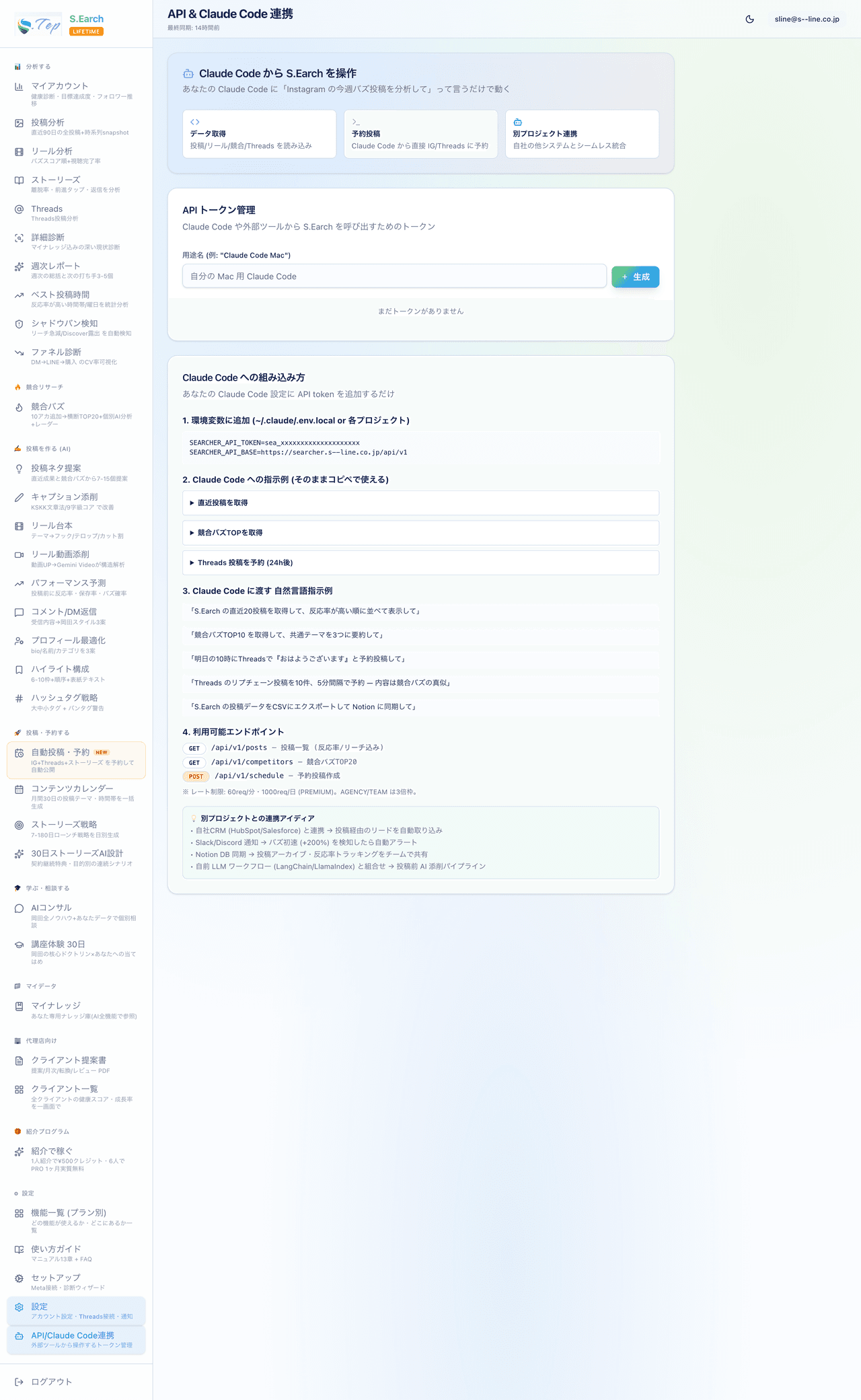Toggle dark mode moon icon
This screenshot has width=861, height=1400.
click(x=749, y=19)
